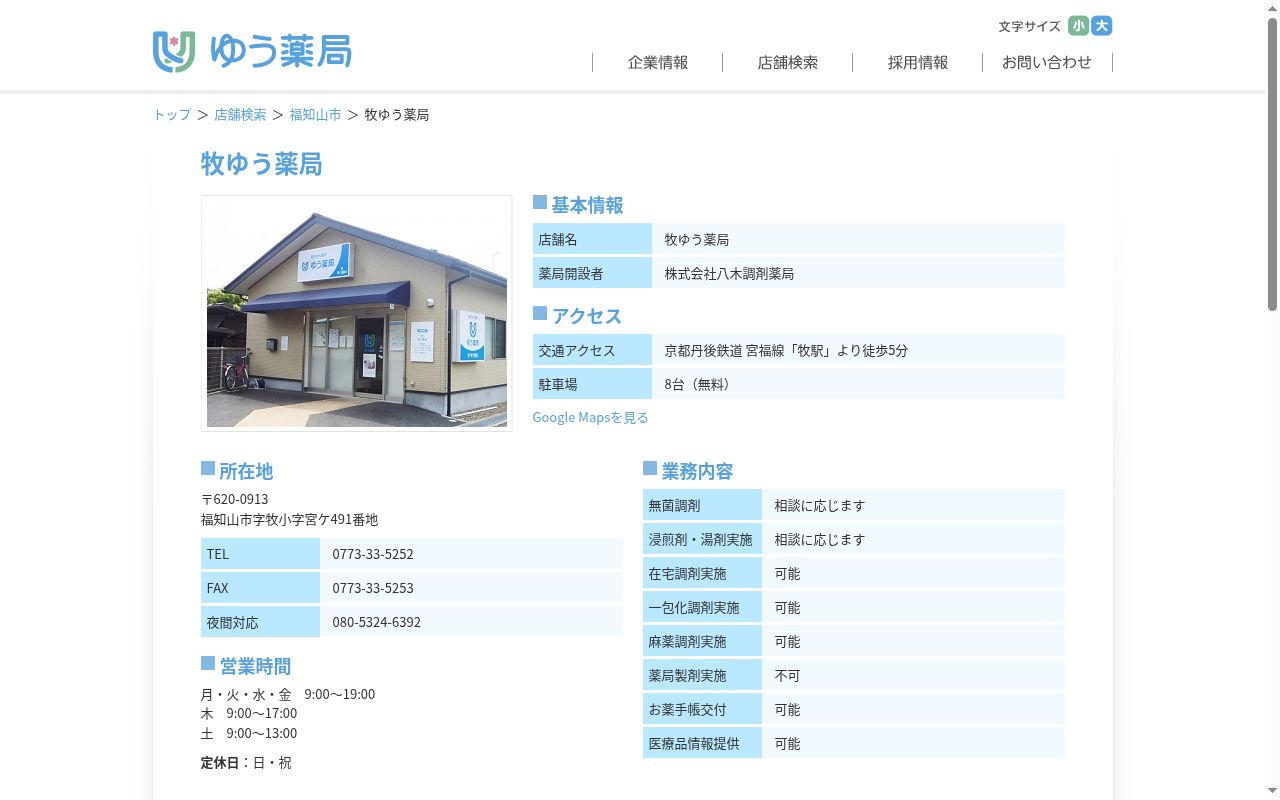Click hours 月・火・水・金 9:00〜19:00

click(x=288, y=694)
